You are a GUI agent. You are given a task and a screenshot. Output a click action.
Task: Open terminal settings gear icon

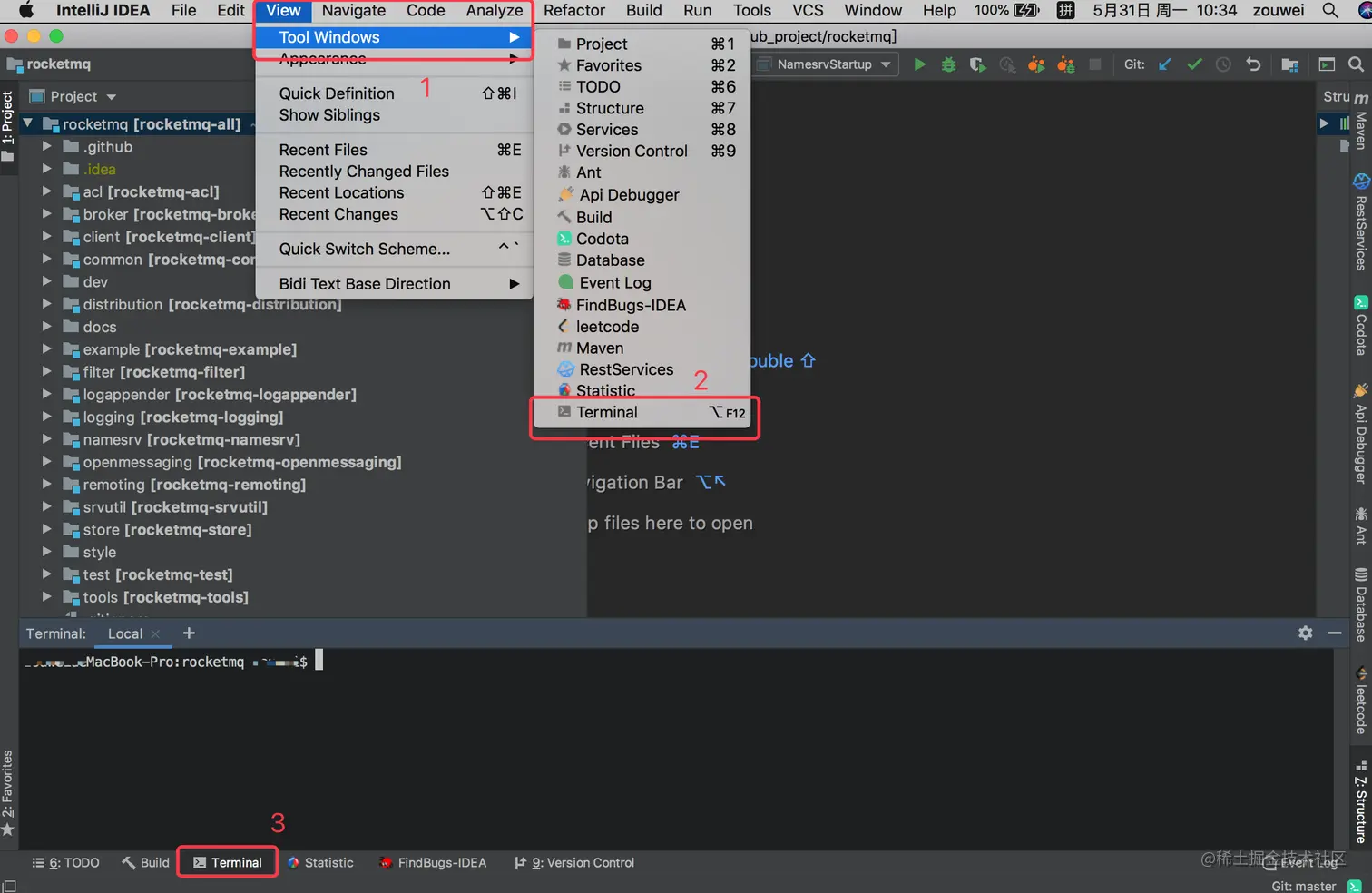click(1306, 633)
